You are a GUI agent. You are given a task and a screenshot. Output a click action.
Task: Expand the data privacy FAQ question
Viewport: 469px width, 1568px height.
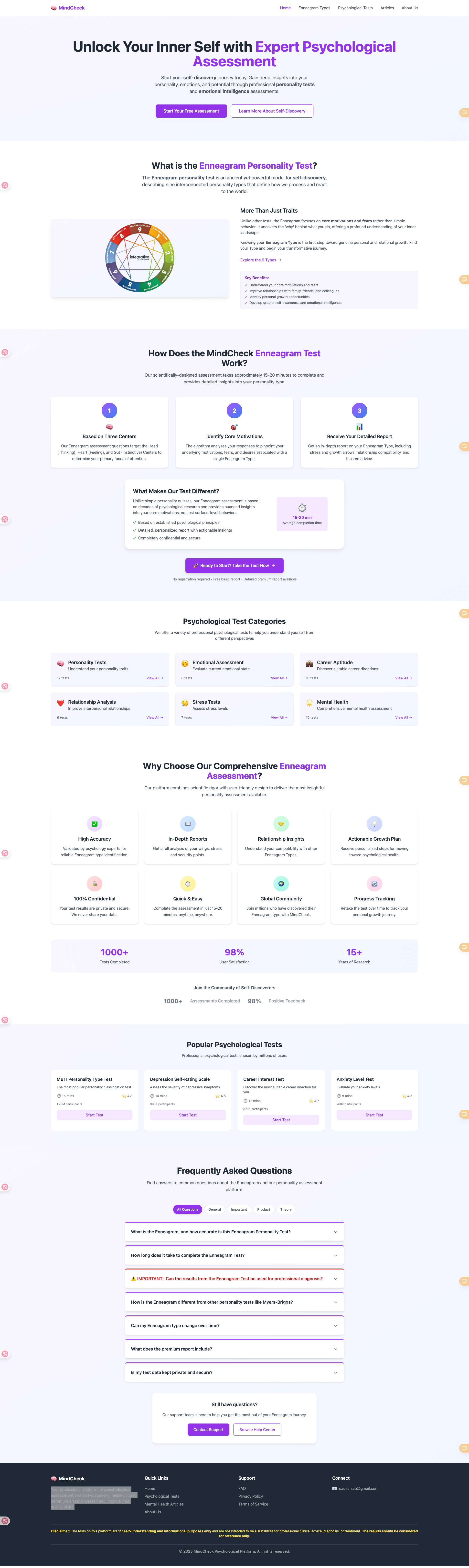(234, 1372)
